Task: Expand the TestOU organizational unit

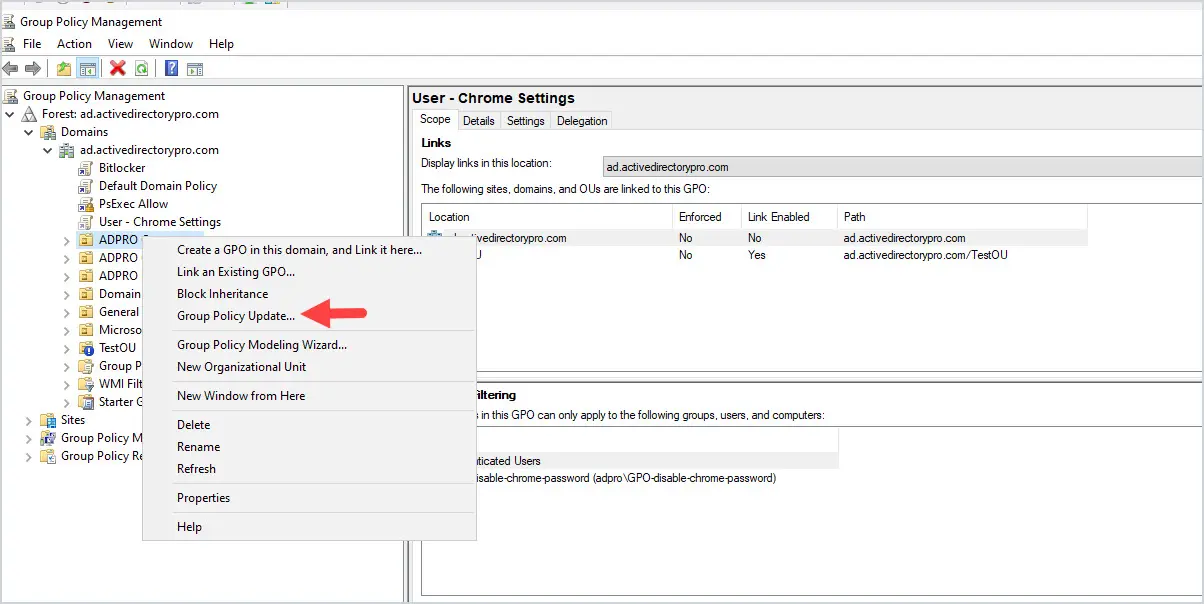Action: (x=66, y=348)
